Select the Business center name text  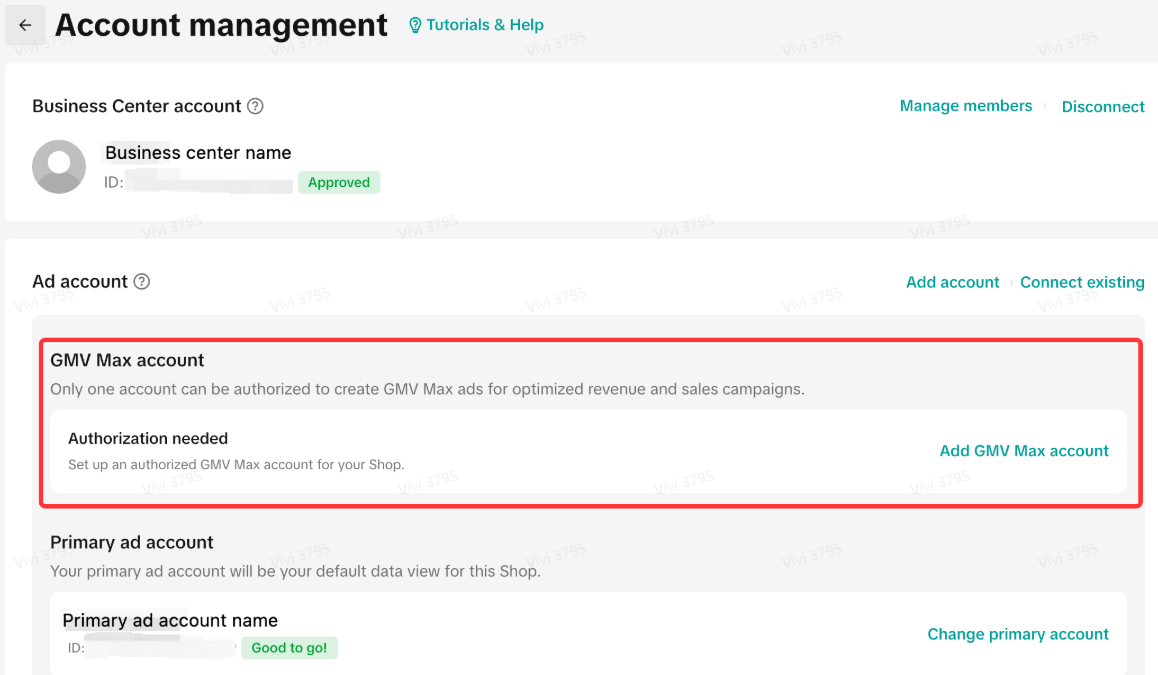198,153
